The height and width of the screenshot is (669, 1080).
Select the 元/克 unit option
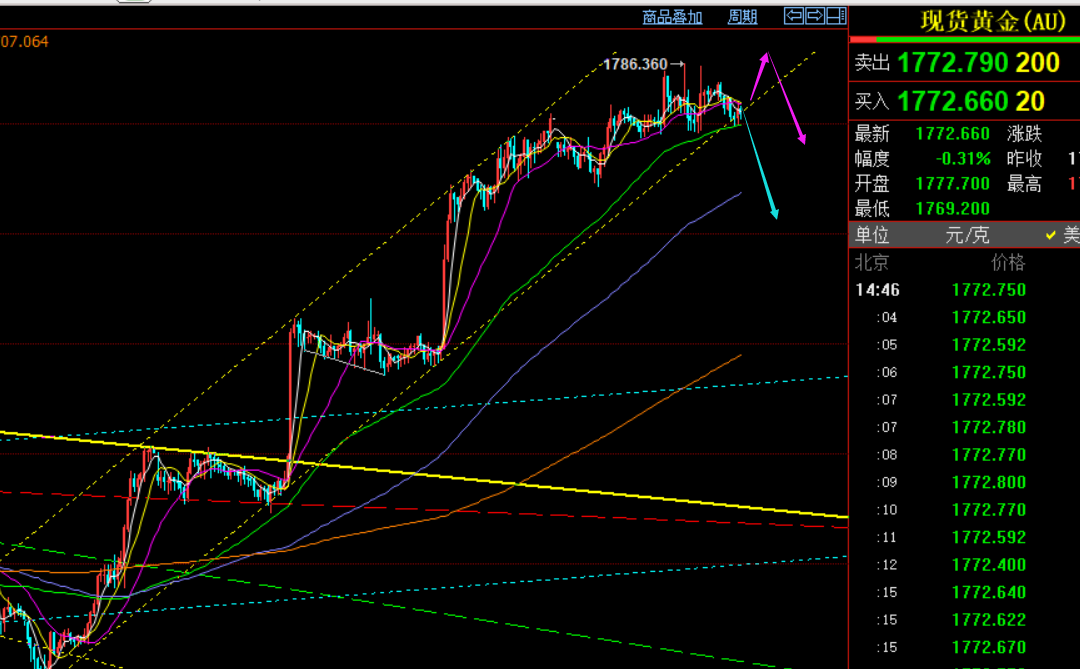click(967, 235)
